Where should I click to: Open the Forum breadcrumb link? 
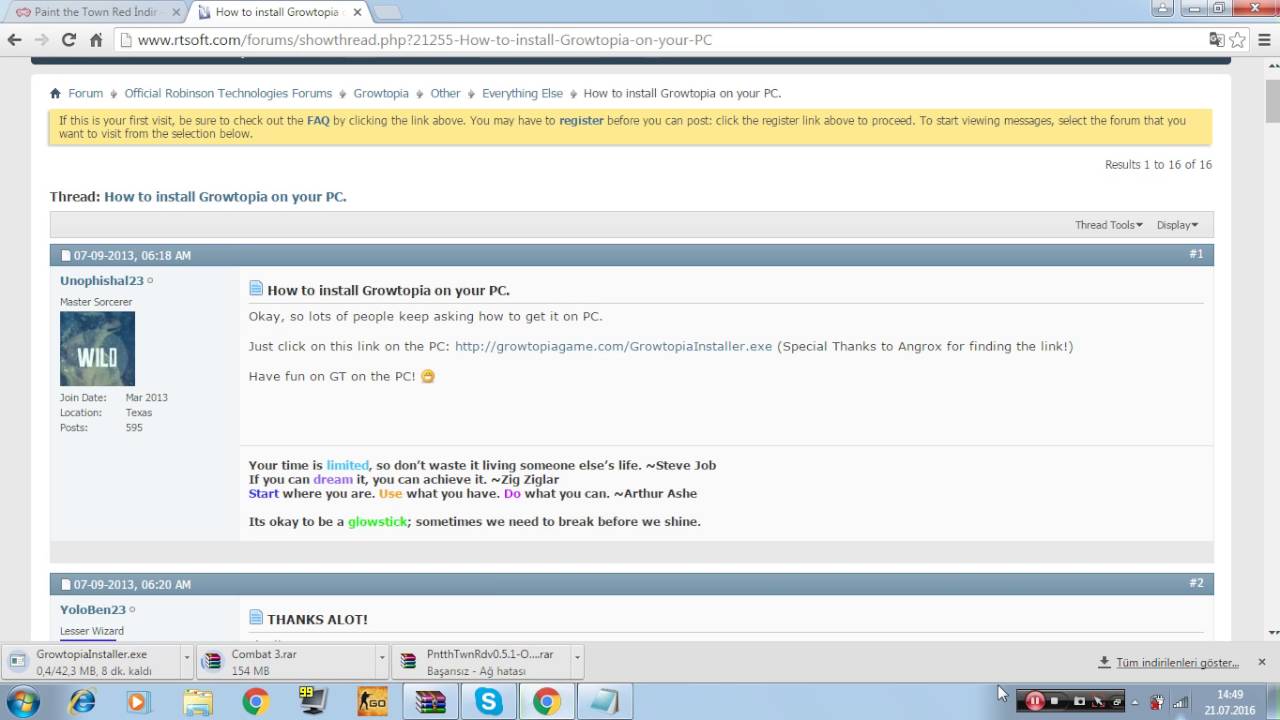point(85,93)
